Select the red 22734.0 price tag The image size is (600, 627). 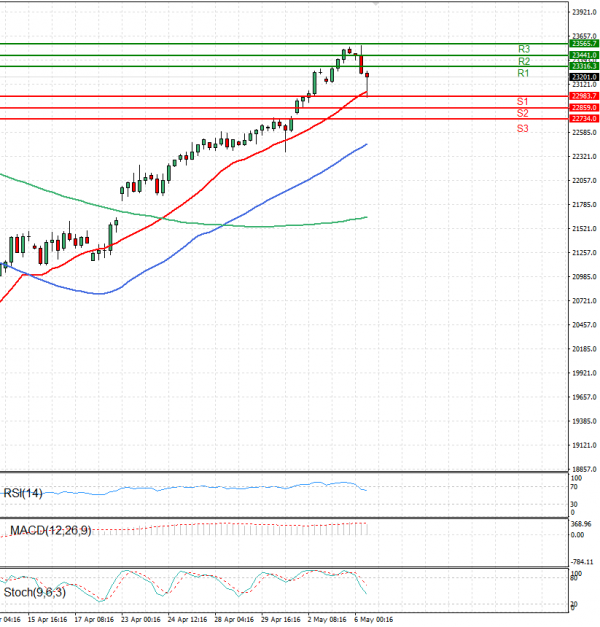[584, 118]
